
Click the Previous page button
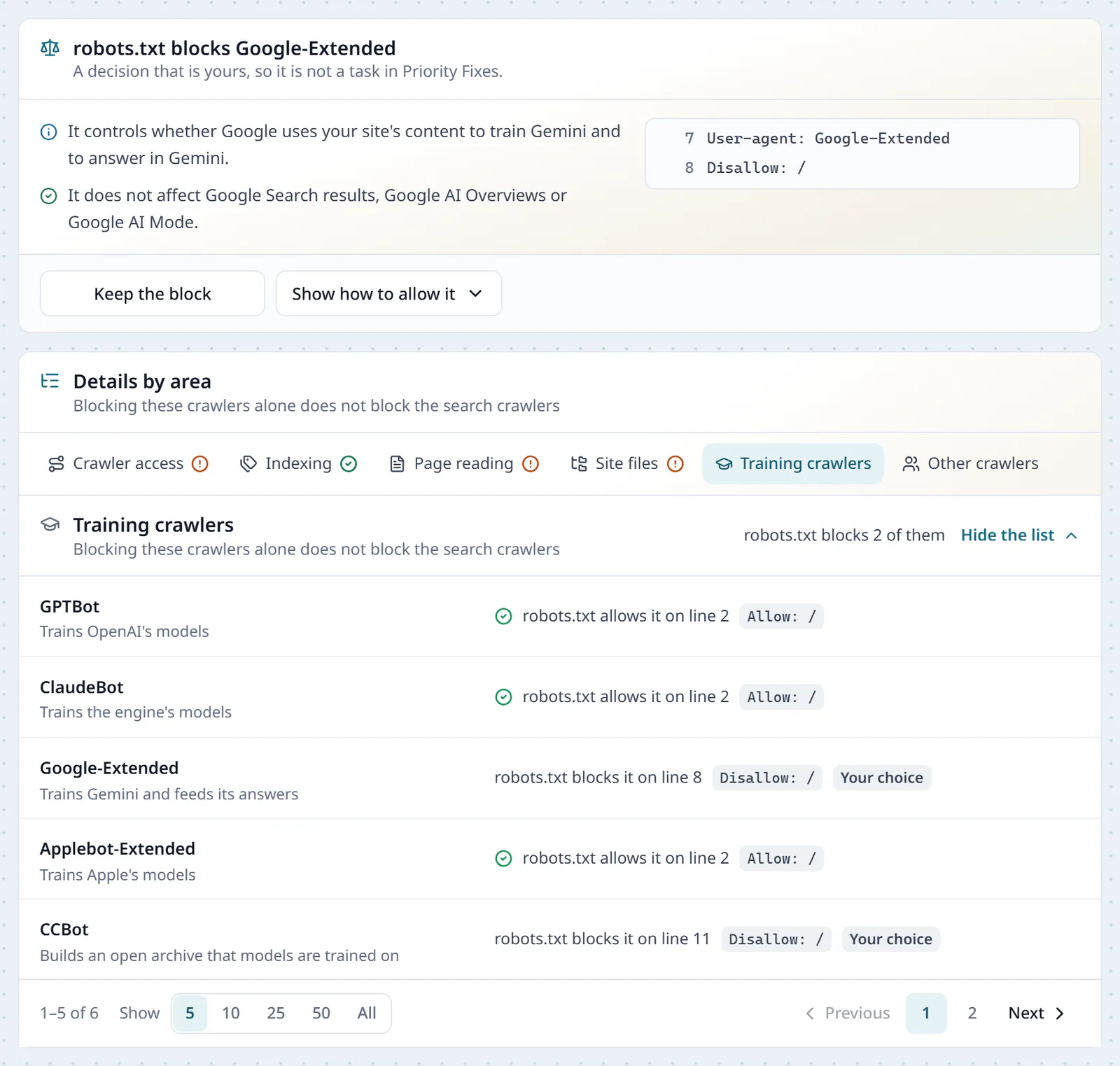[x=848, y=1014]
